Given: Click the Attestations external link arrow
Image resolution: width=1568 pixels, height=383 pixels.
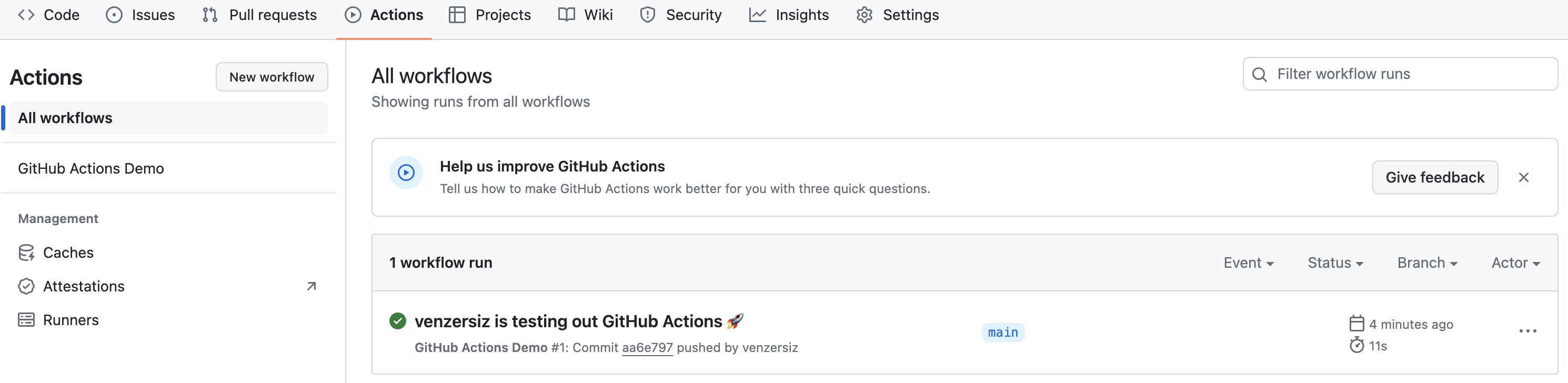Looking at the screenshot, I should point(311,286).
